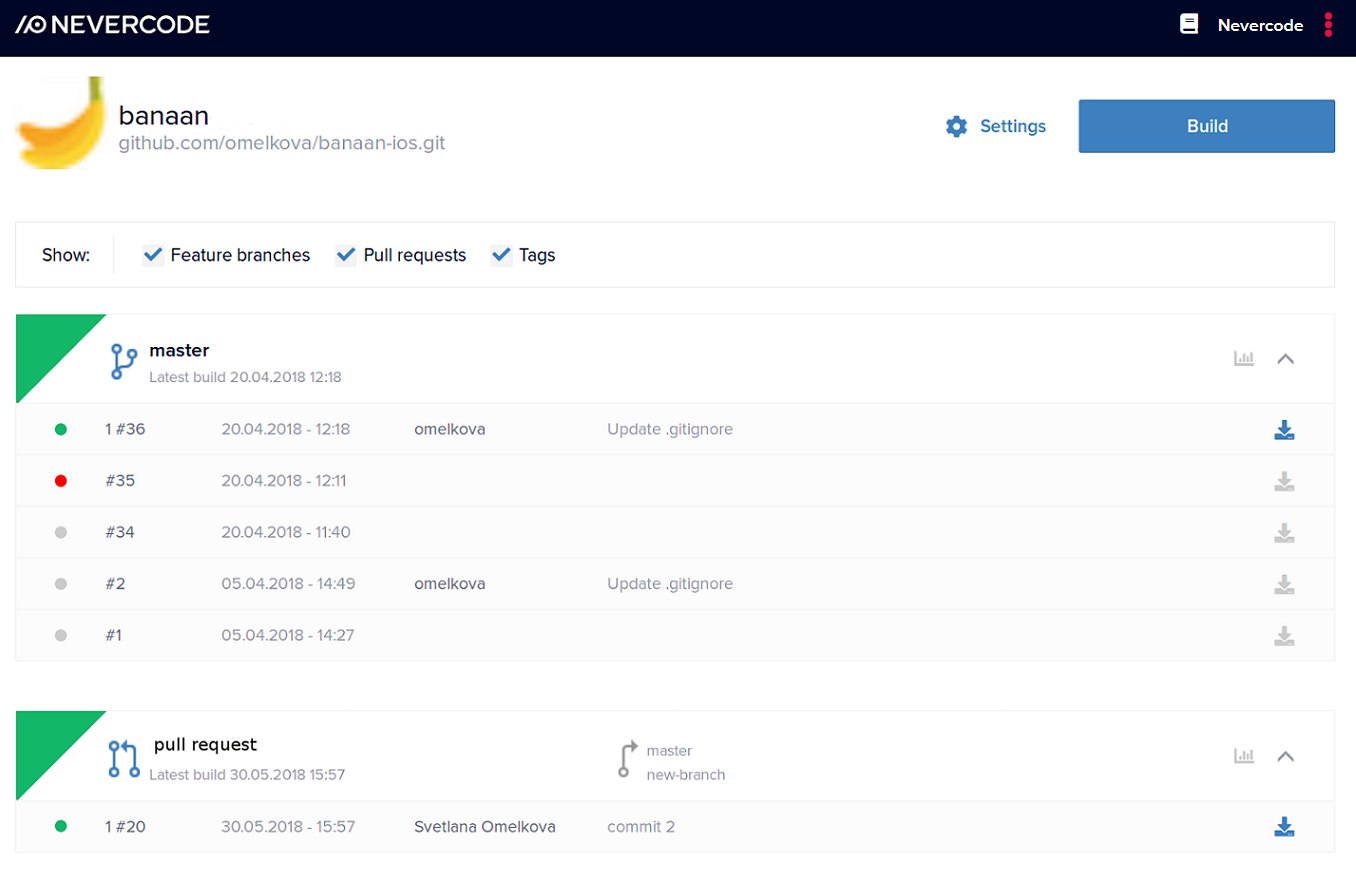Click the merge arrow icon beside new-branch

point(627,759)
